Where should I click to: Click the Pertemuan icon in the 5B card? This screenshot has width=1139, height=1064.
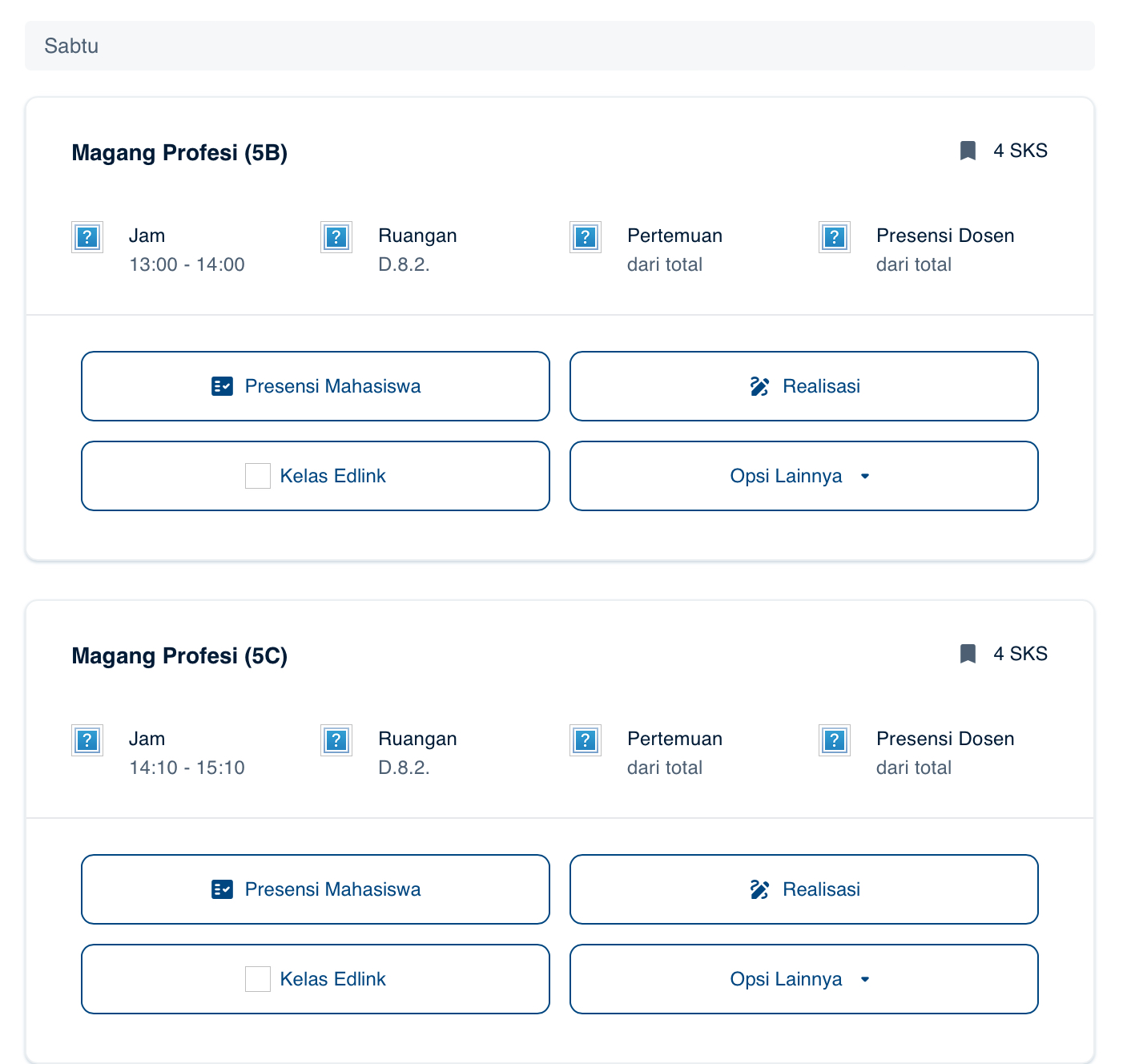click(x=586, y=237)
